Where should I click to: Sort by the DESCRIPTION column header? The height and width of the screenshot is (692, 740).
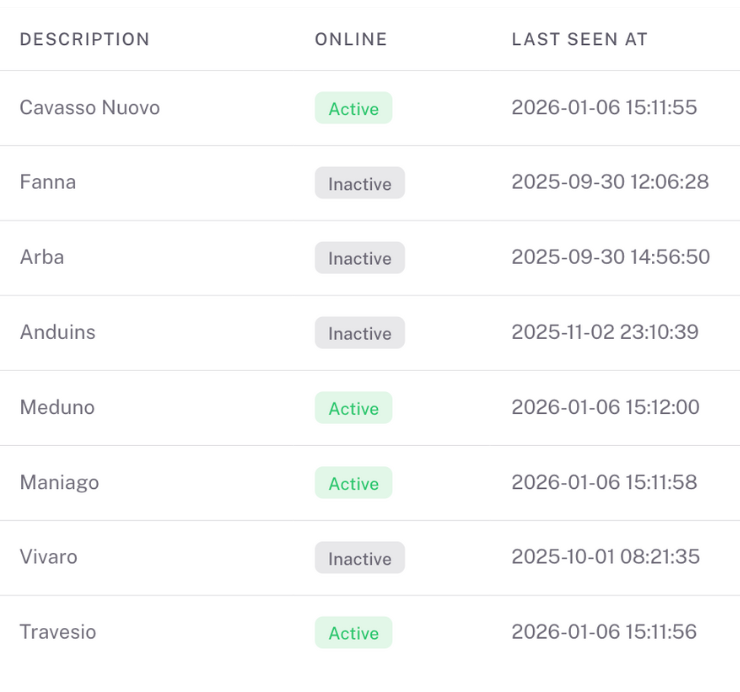point(84,40)
